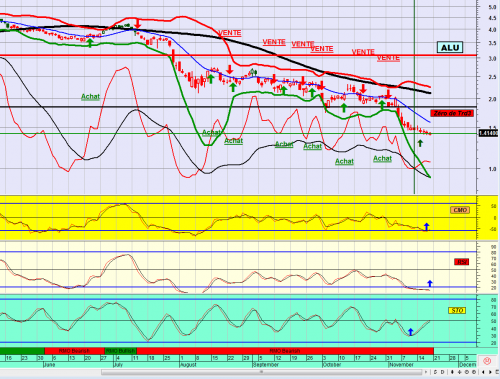
Task: Click the scrollbar's right arrow button
Action: (426, 372)
